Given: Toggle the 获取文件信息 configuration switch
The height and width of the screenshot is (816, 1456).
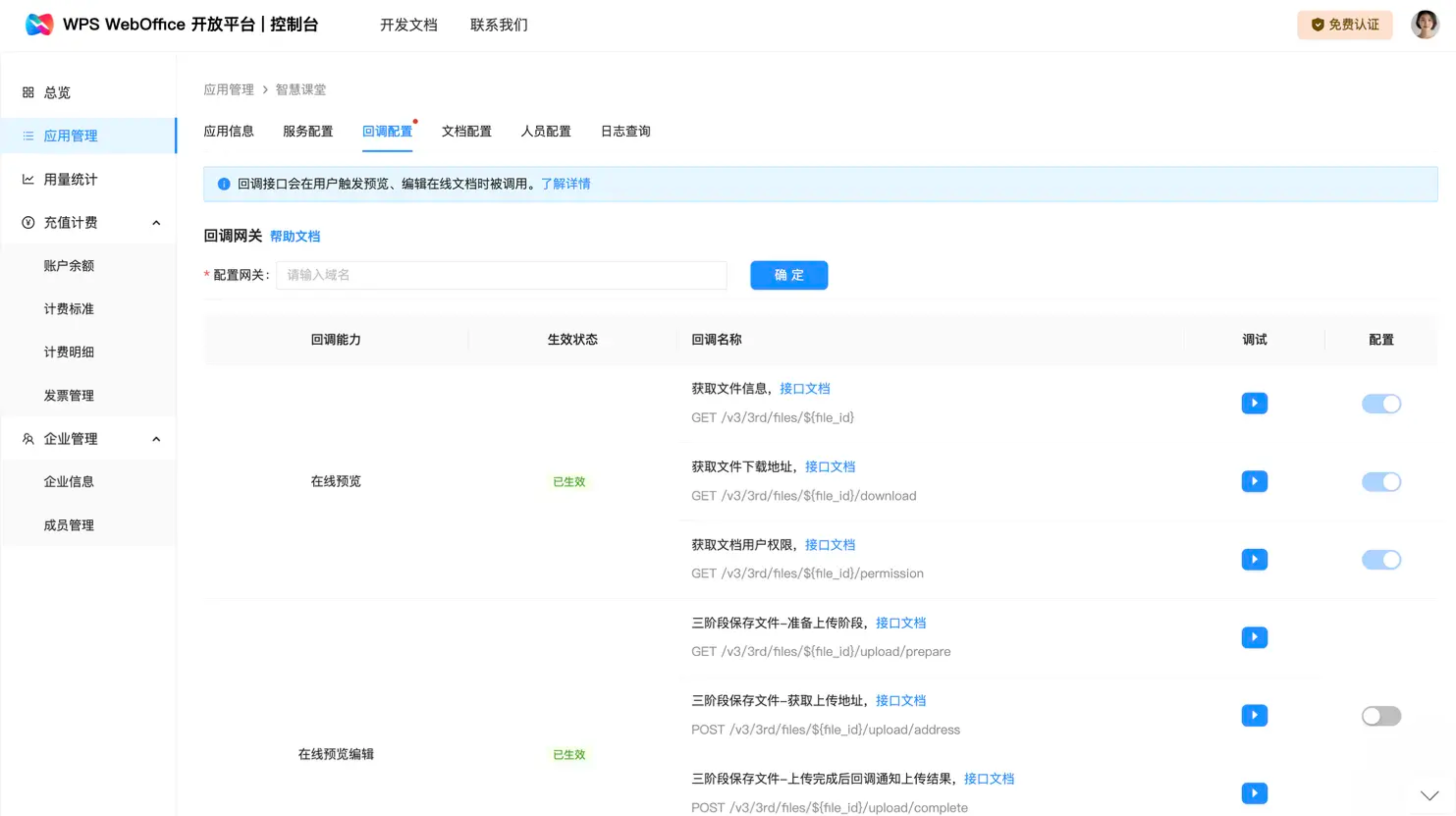Looking at the screenshot, I should click(x=1381, y=403).
